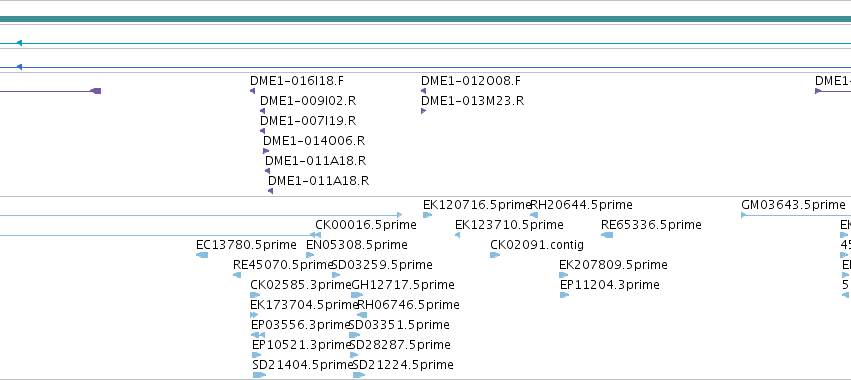Viewport: 851px width, 380px height.
Task: Click the EP11204.3prime arrow glyph
Action: tap(564, 295)
